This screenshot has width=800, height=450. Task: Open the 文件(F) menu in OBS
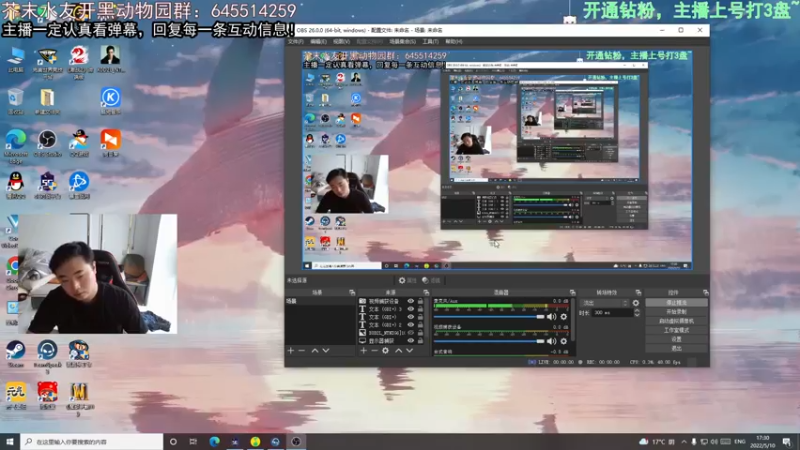(295, 41)
